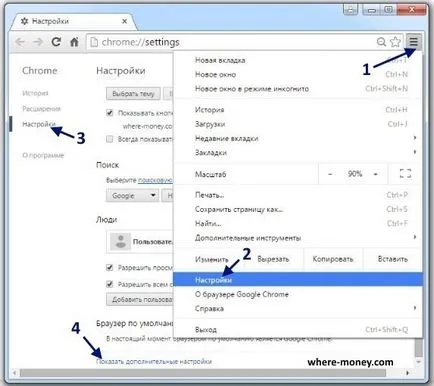Bookmark this page with the star icon

[395, 42]
